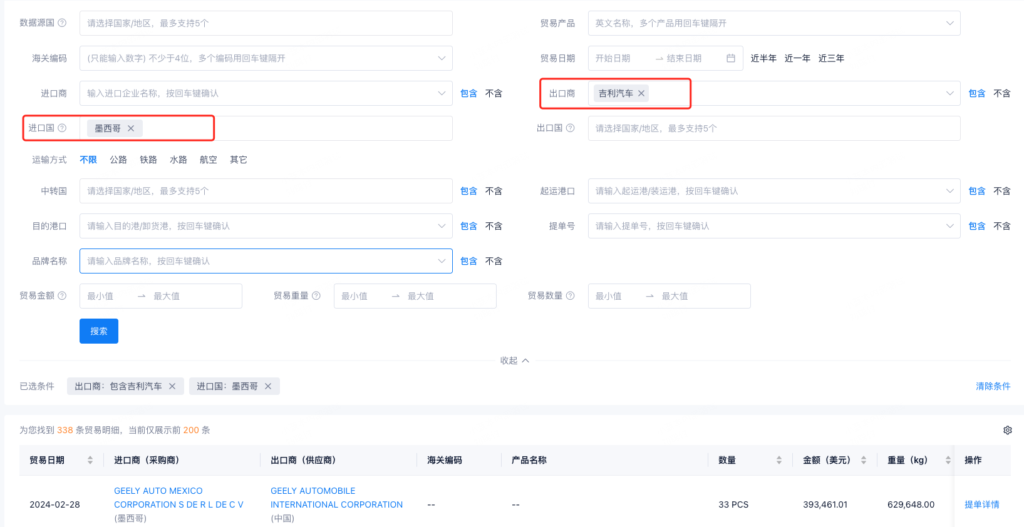Remove the 吉利汽车 tag from 出口商 field

tap(642, 93)
